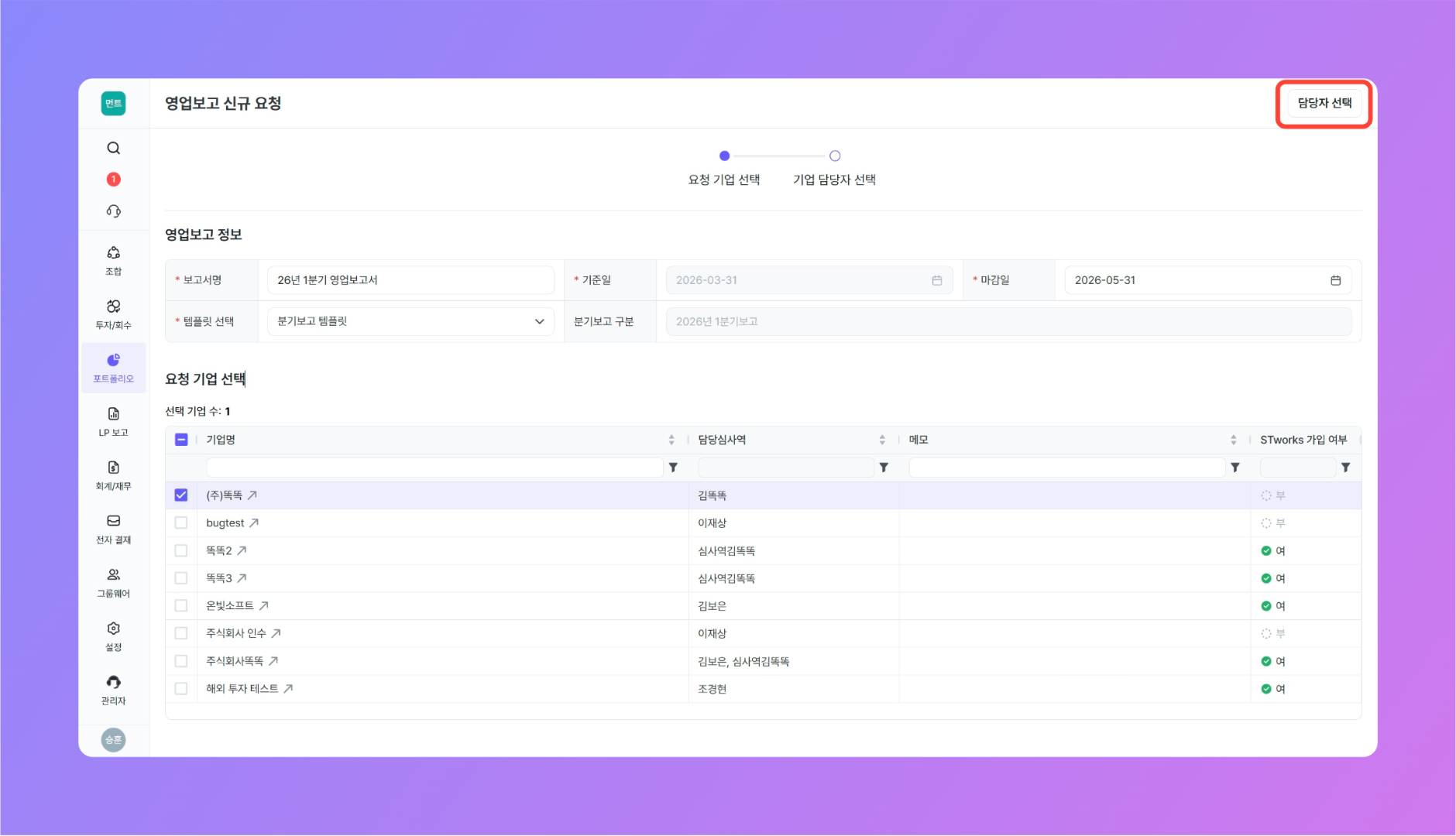Check the 온빛소프트 row checkbox

click(181, 606)
